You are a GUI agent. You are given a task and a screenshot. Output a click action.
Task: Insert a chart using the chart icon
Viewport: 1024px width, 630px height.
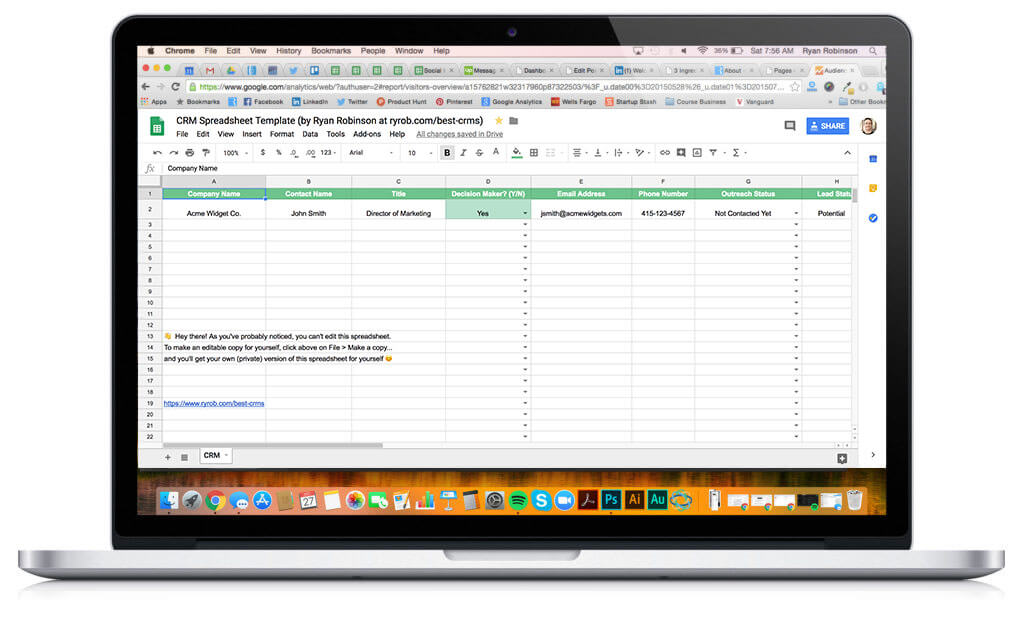point(696,152)
